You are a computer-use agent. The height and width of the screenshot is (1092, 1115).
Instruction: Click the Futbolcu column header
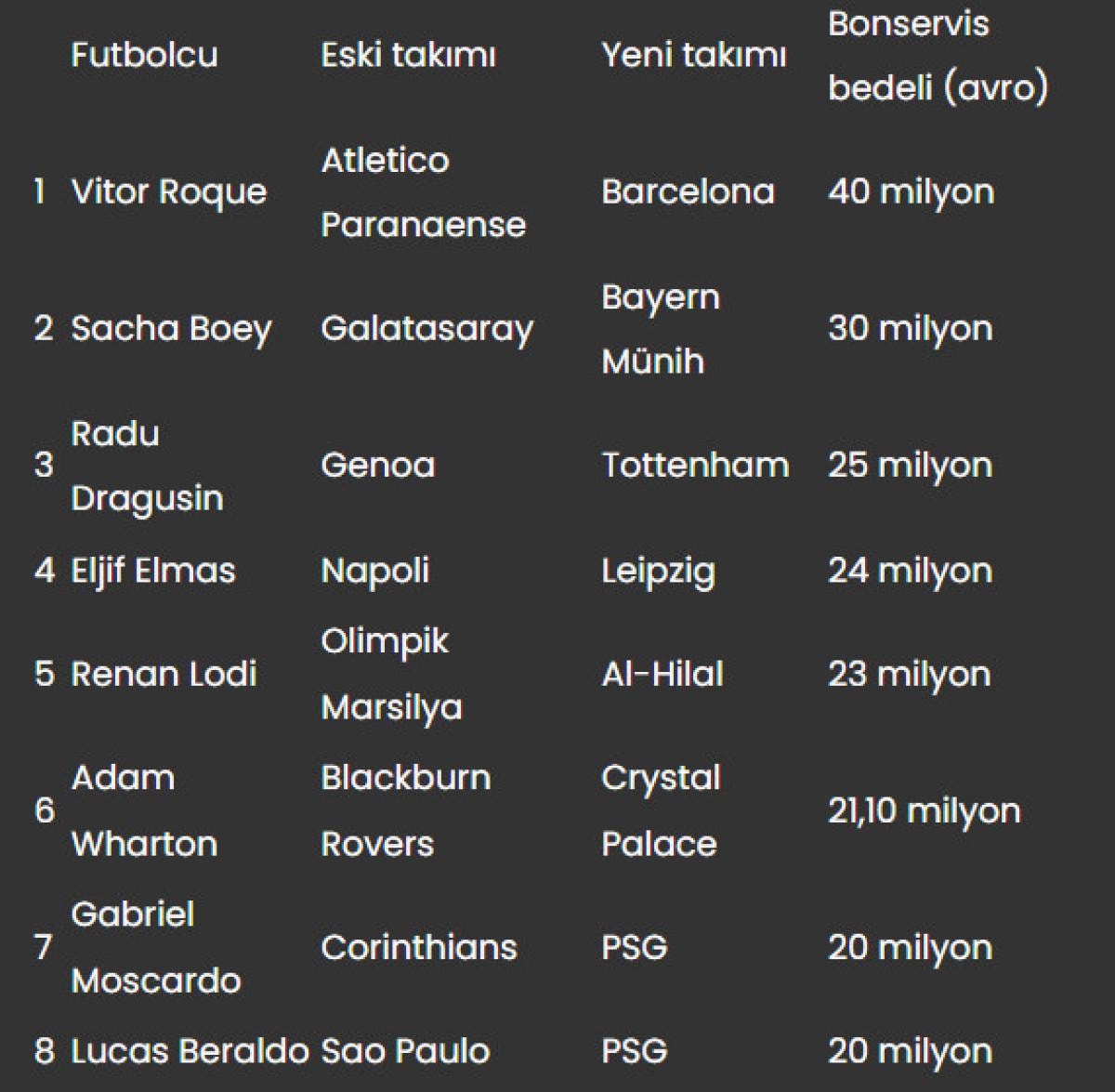click(144, 55)
